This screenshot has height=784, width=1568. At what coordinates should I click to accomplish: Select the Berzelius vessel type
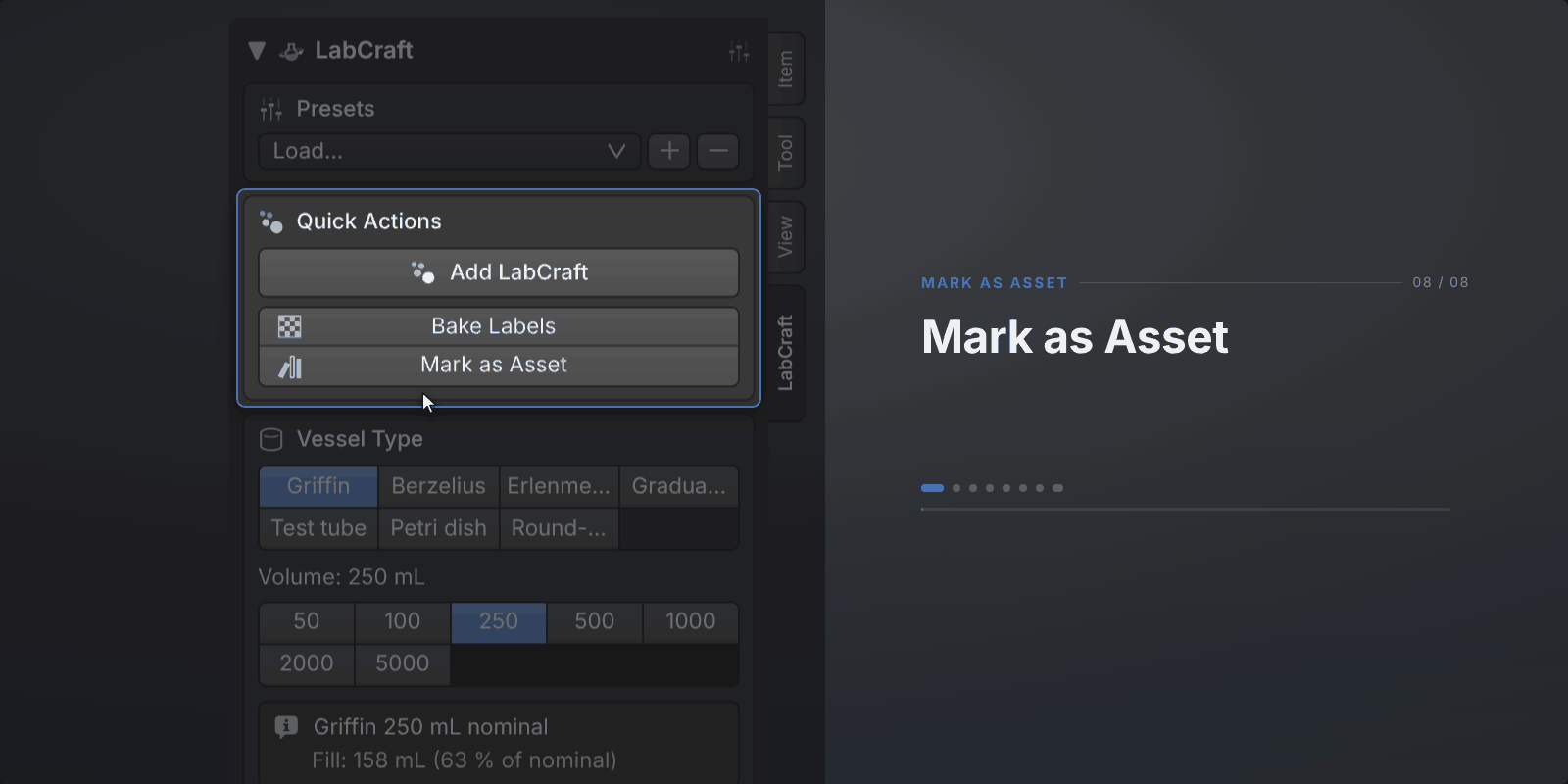[439, 486]
